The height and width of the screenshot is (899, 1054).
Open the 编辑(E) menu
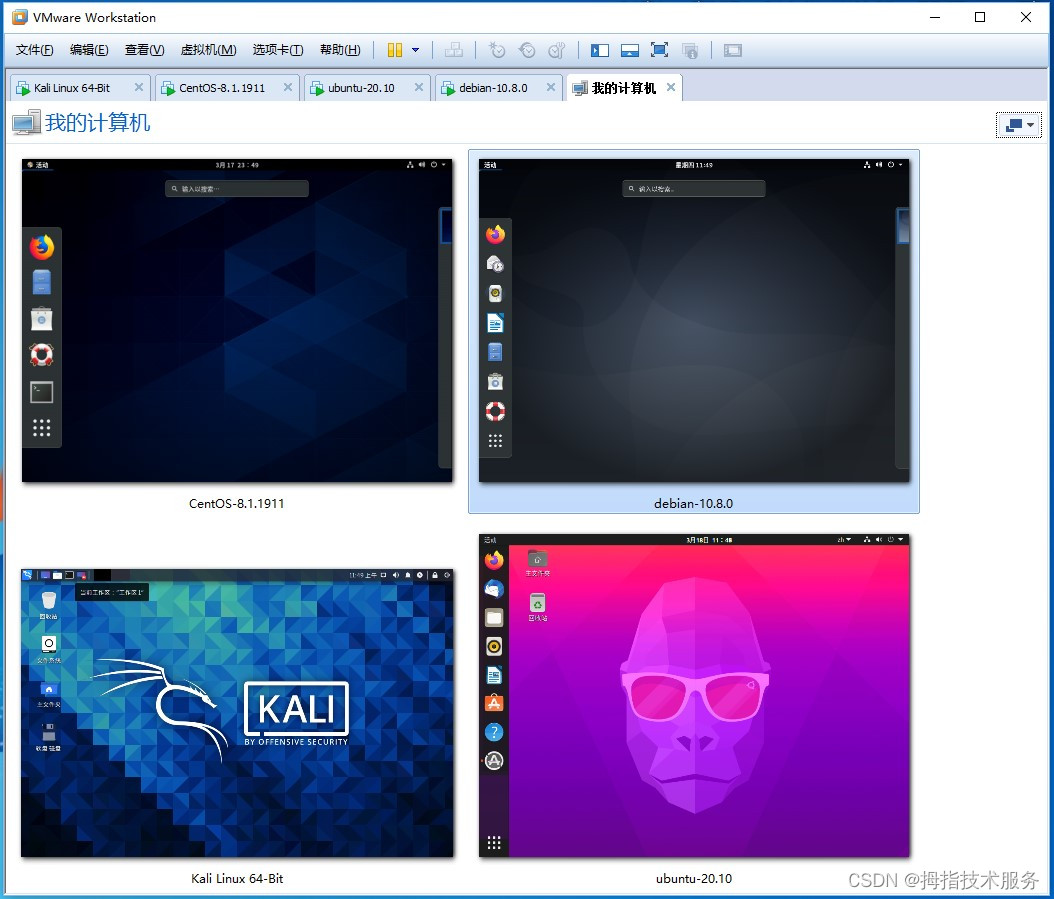click(89, 50)
